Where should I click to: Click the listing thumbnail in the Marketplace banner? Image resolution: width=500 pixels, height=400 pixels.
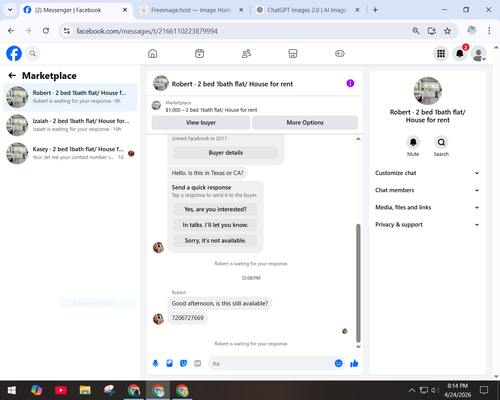click(156, 105)
